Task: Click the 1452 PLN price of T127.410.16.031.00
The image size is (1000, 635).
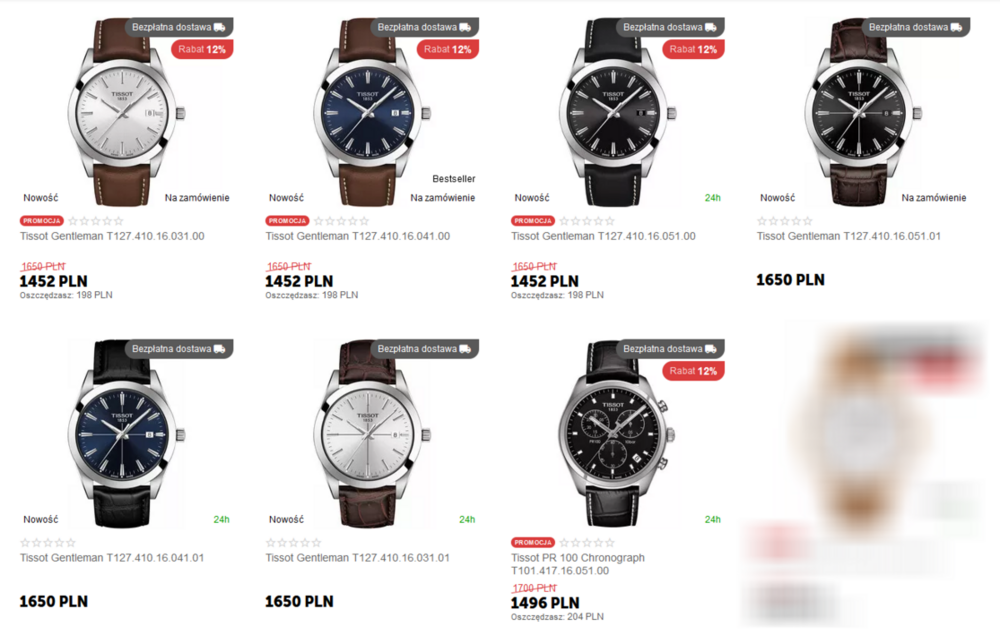Action: click(x=54, y=281)
